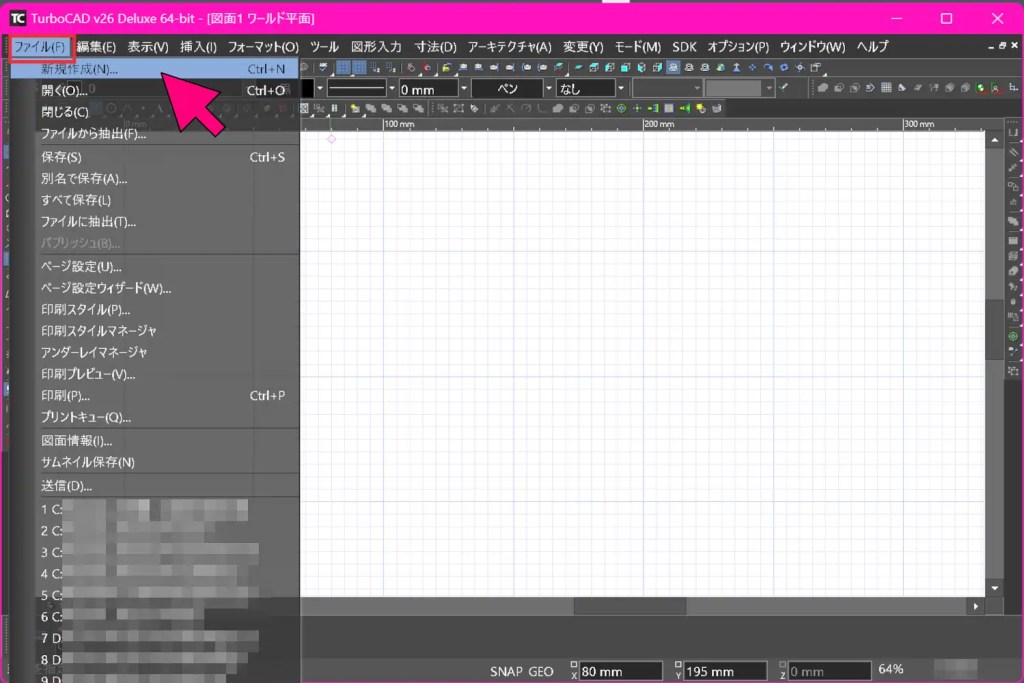The width and height of the screenshot is (1024, 683).
Task: Click the person with axis UCS icon
Action: pos(997,88)
